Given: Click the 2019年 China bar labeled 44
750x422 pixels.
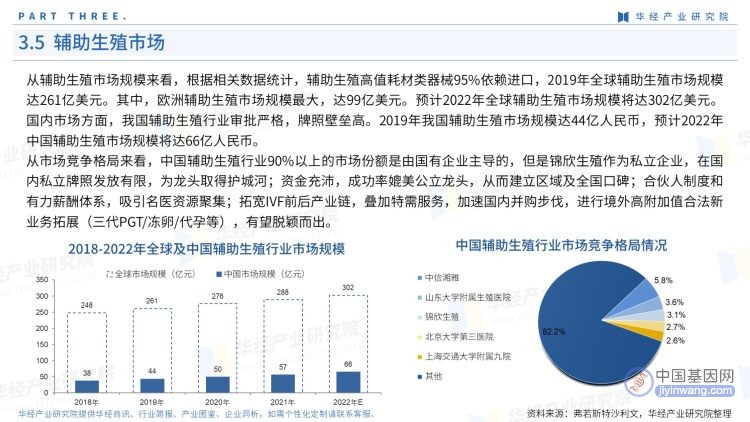Looking at the screenshot, I should point(152,386).
